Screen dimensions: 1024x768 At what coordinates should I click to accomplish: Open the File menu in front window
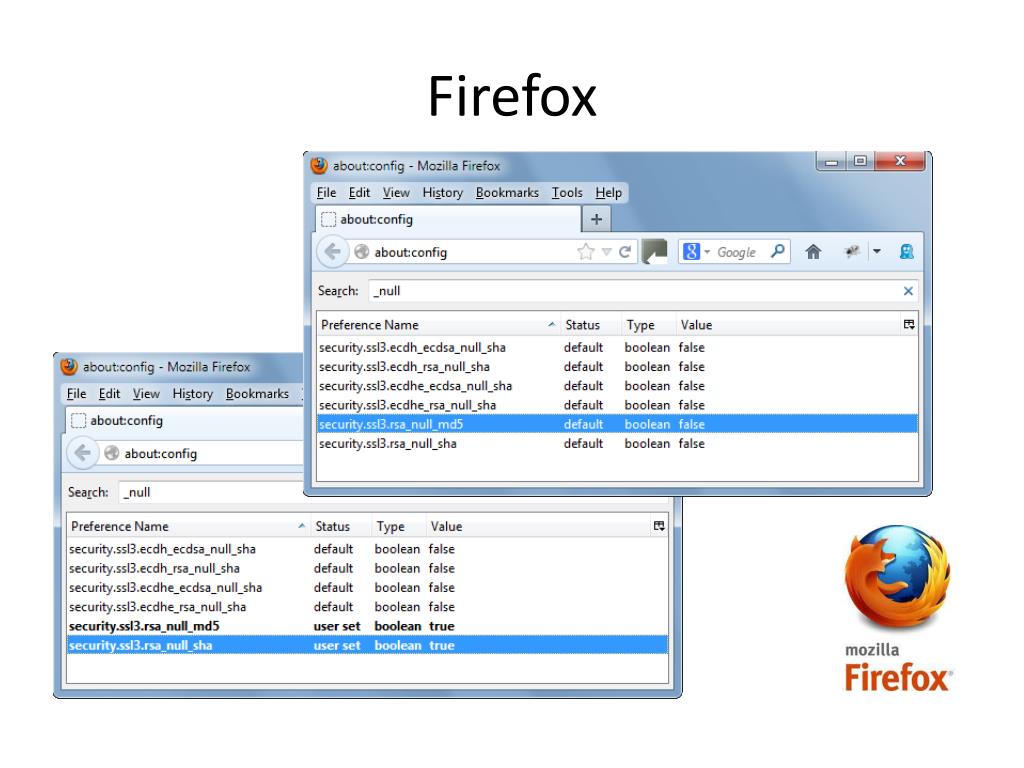[326, 193]
